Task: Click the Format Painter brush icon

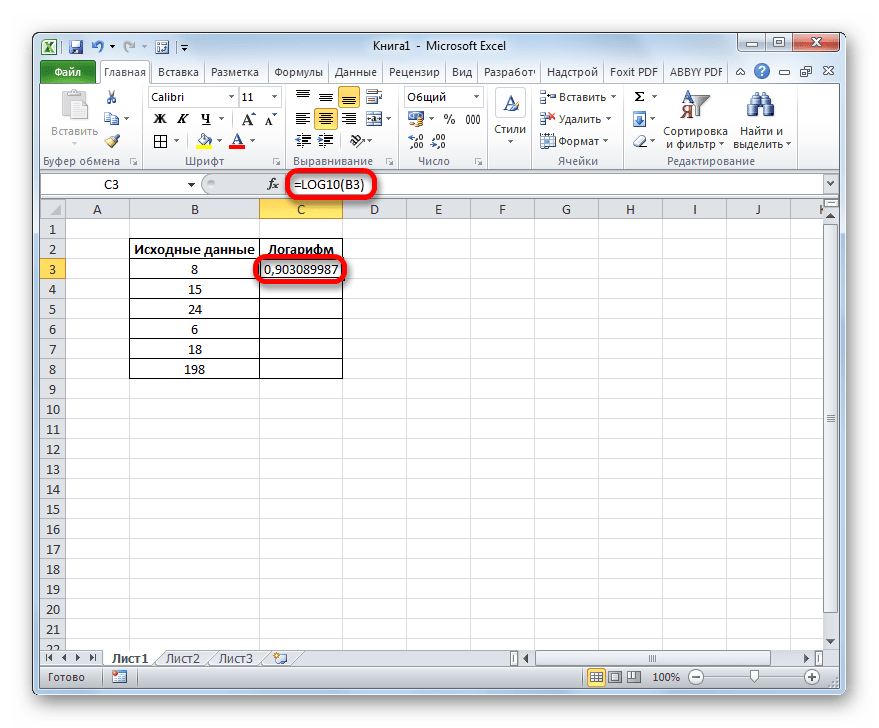Action: pos(112,141)
